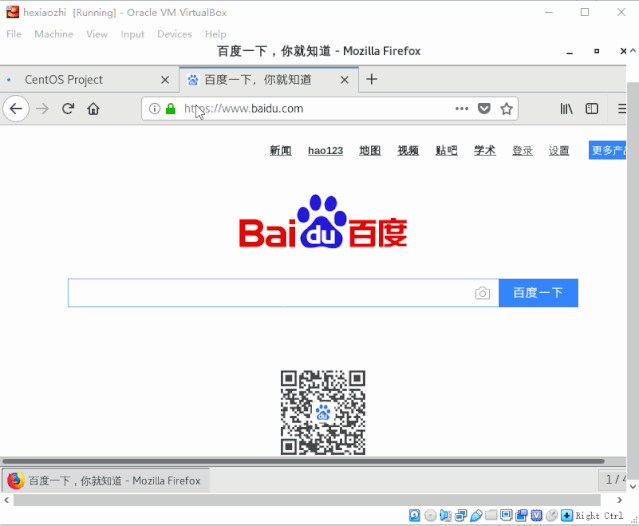Viewport: 639px width, 526px height.
Task: Switch to the CentOS Project tab
Action: [x=89, y=79]
